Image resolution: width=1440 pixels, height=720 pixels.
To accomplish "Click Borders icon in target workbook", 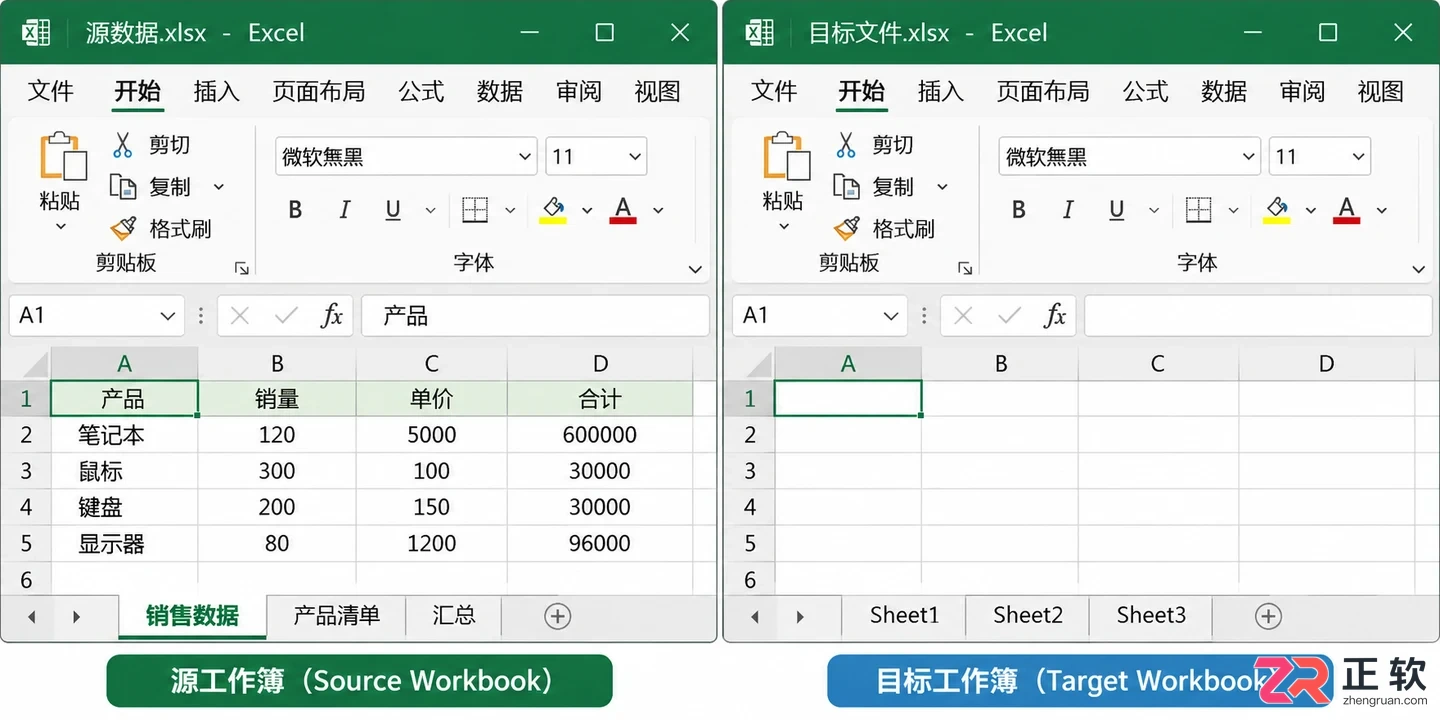I will (1198, 210).
